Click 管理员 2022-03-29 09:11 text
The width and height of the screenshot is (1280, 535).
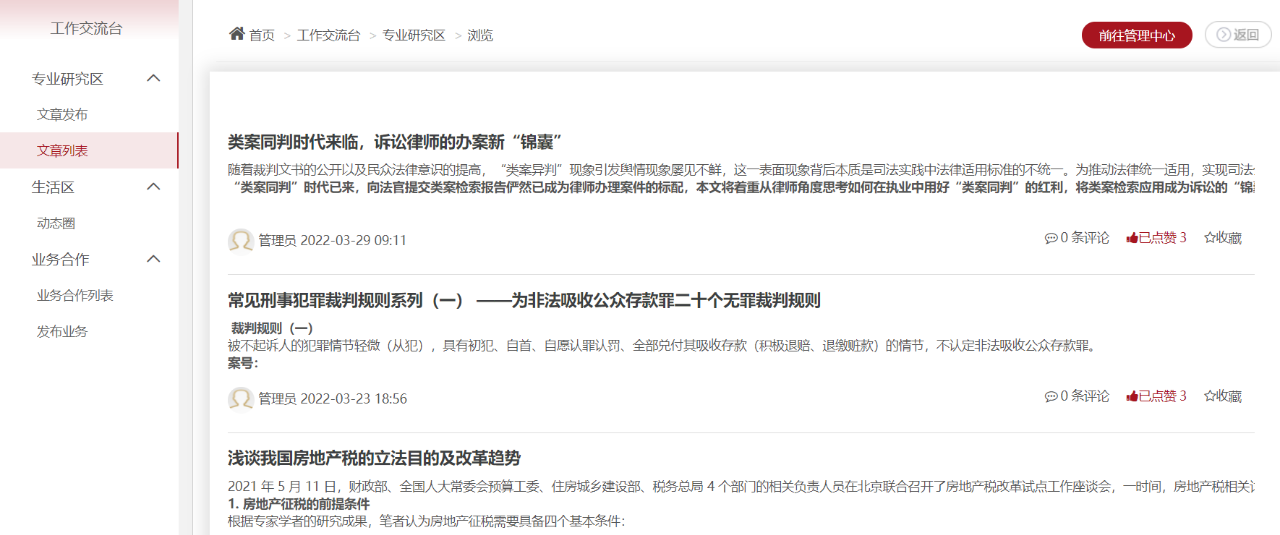pos(333,240)
